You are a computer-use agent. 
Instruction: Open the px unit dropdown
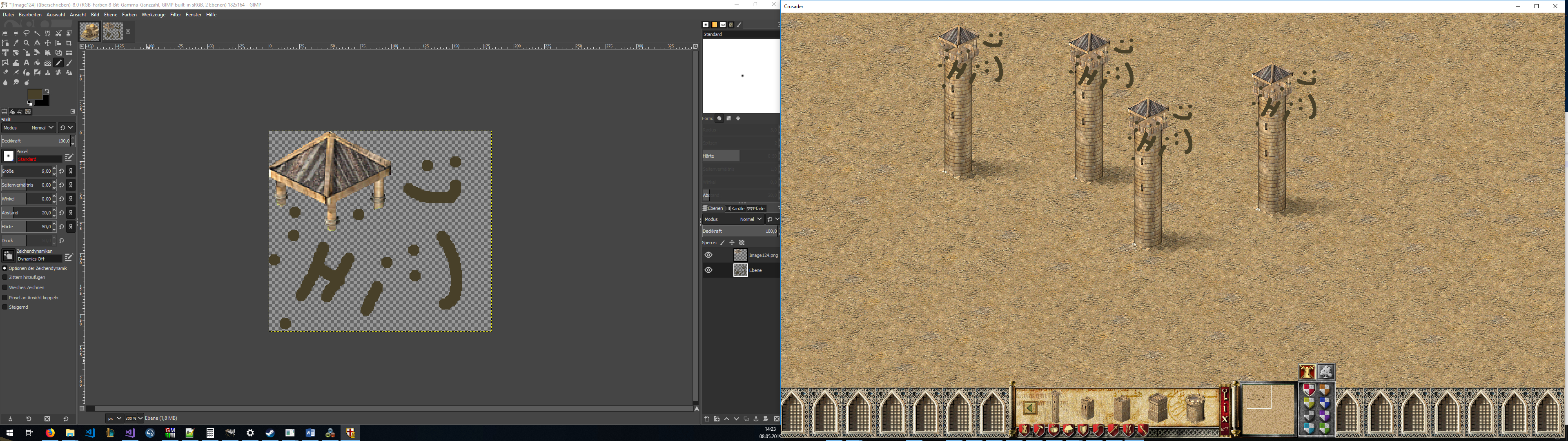coord(114,419)
